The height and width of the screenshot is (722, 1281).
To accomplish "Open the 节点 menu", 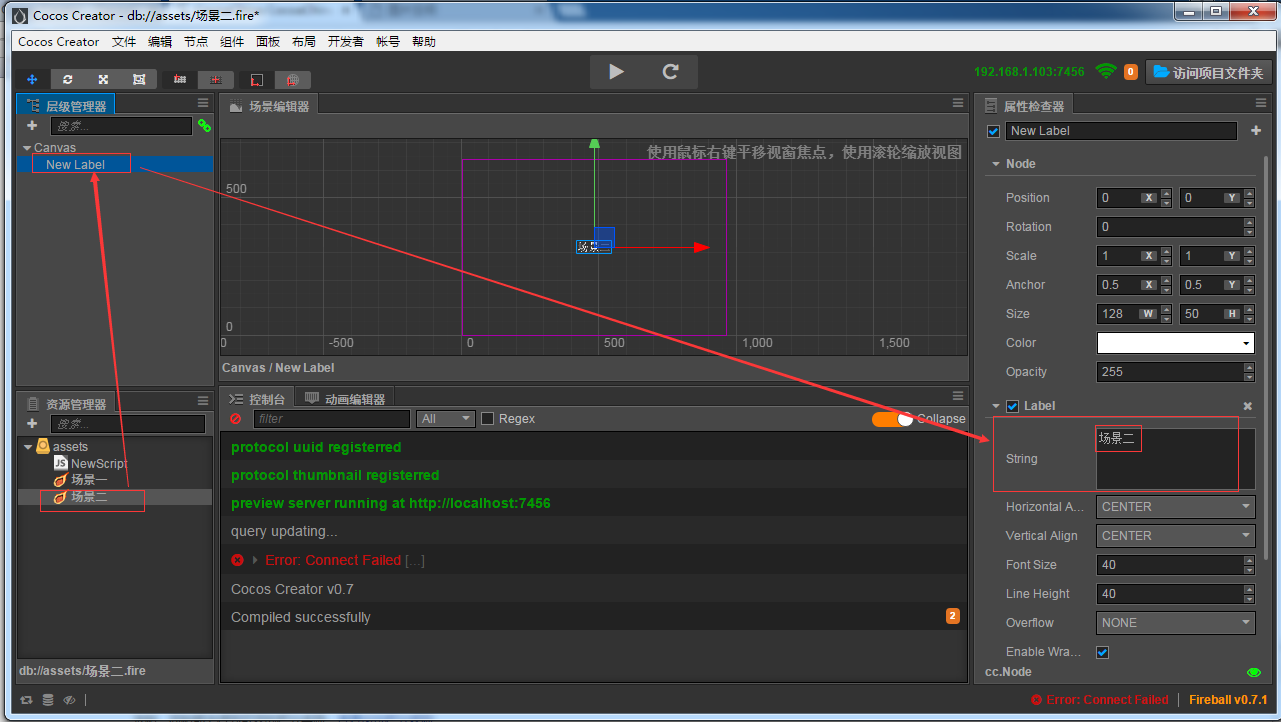I will point(196,42).
